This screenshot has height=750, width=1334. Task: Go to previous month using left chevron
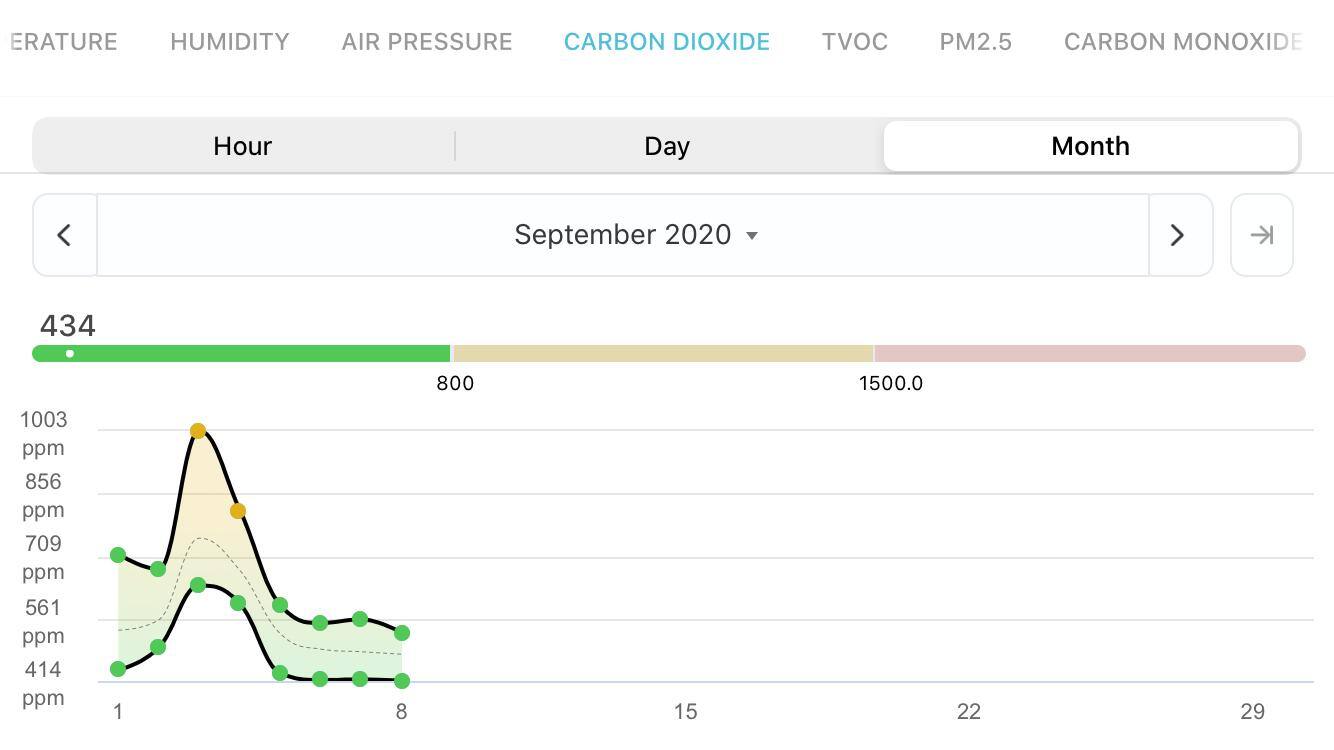tap(65, 235)
